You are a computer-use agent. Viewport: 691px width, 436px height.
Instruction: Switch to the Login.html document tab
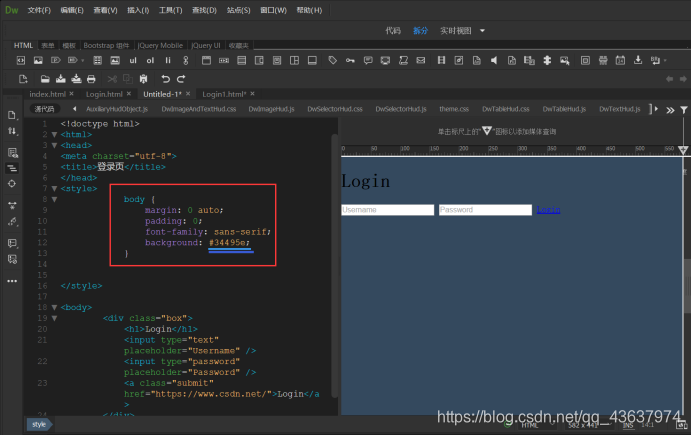point(104,94)
